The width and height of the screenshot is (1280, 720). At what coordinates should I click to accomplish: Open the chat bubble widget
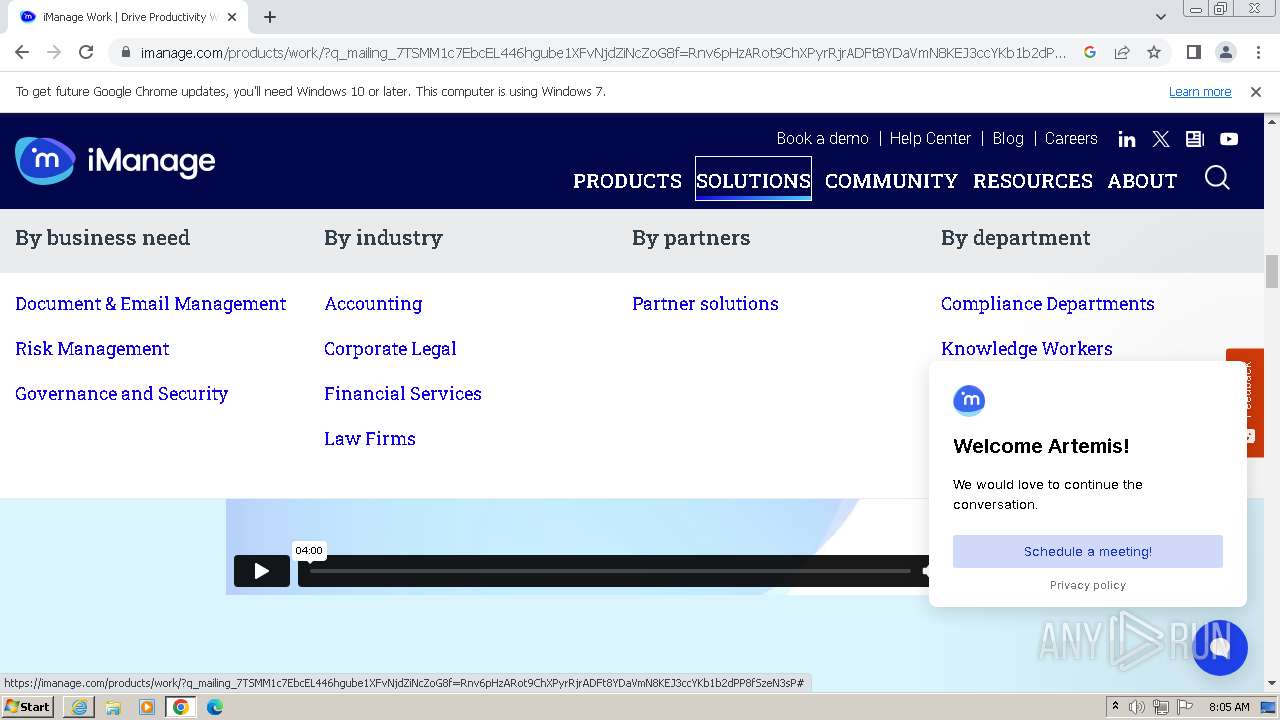1220,648
